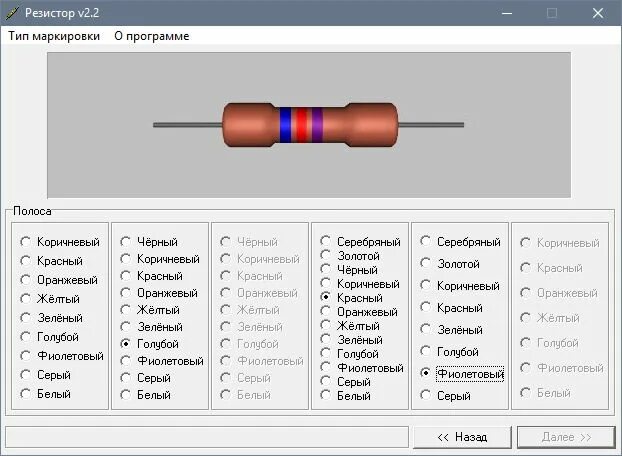Pick Голубой in the fourth band column

pos(349,354)
